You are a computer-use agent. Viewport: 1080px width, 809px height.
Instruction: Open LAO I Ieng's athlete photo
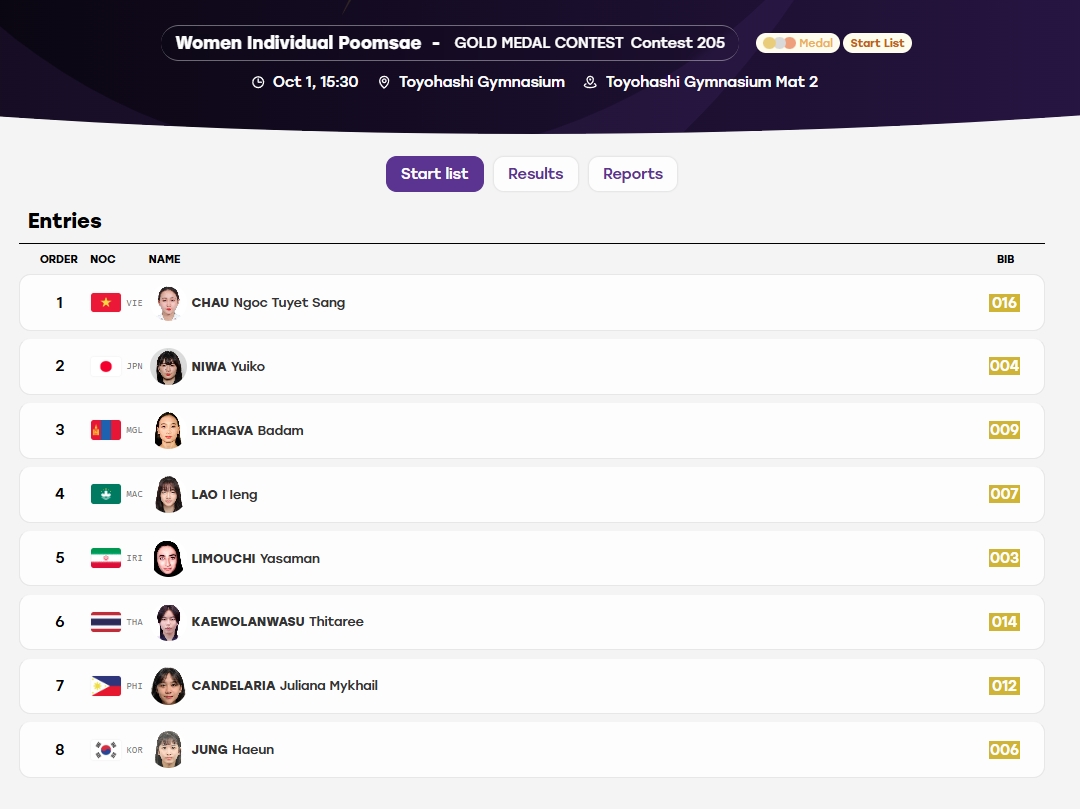pyautogui.click(x=168, y=494)
